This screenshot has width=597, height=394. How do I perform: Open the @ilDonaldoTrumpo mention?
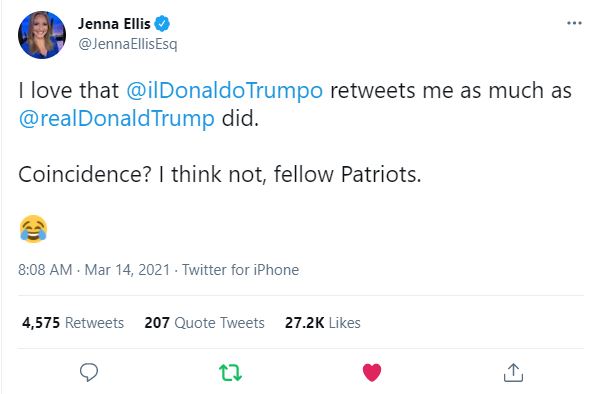[x=224, y=91]
